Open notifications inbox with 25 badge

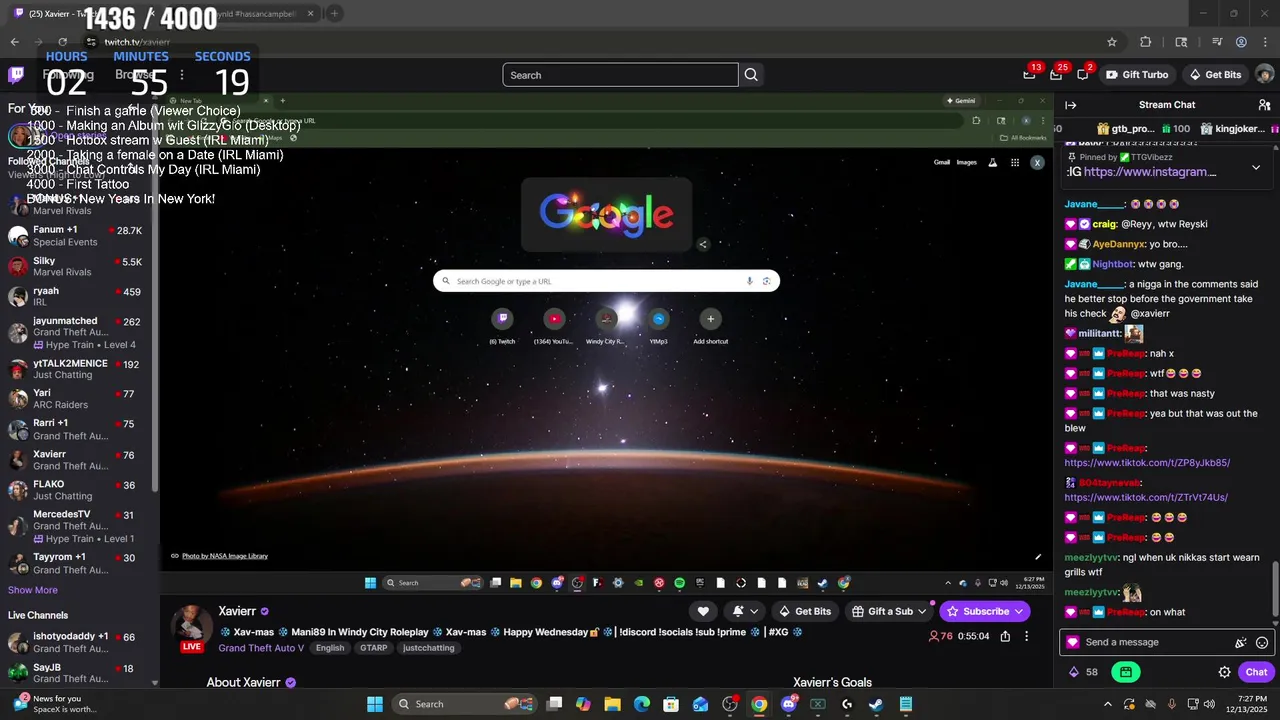[1056, 75]
